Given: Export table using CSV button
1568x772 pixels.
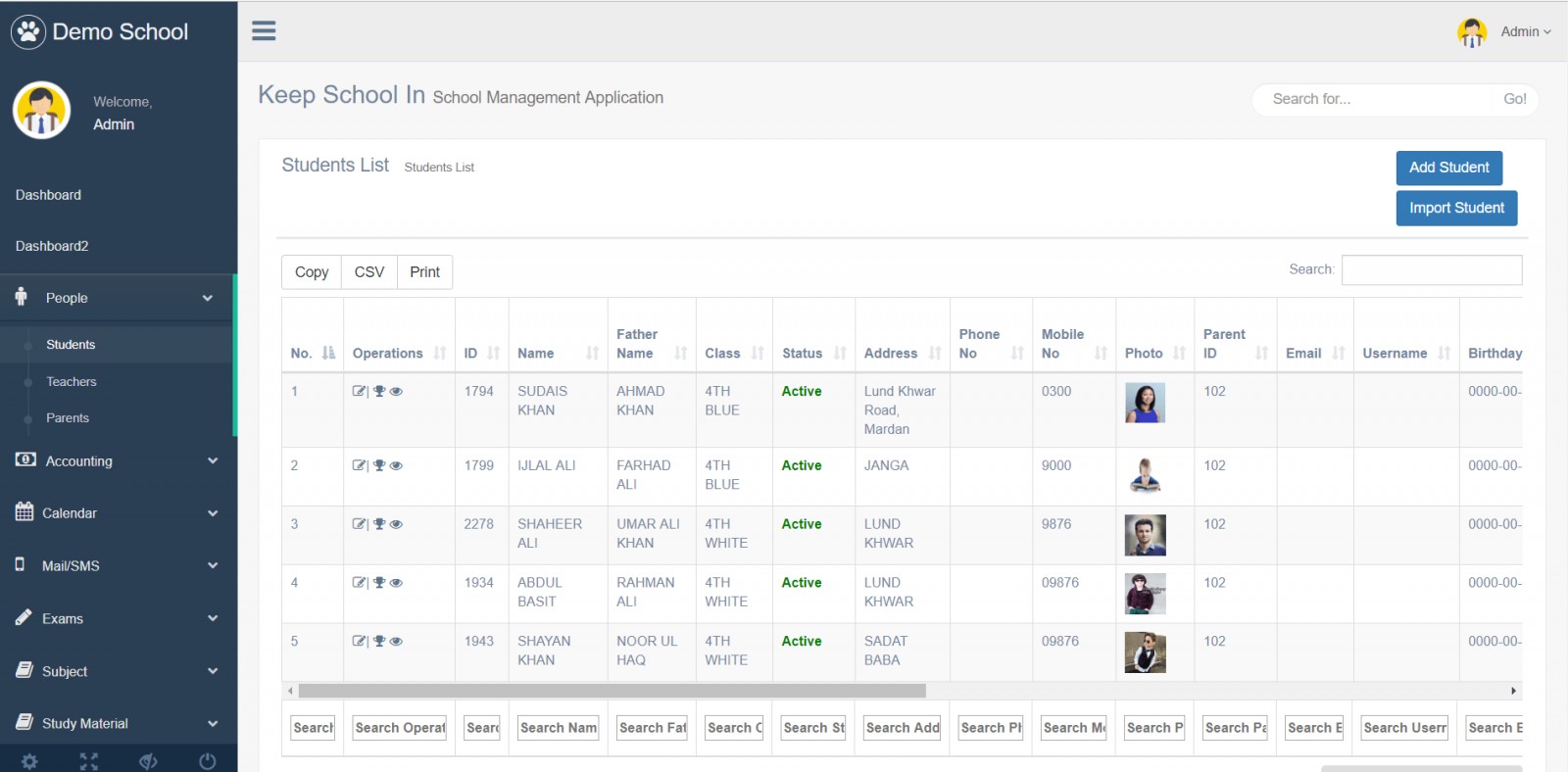Looking at the screenshot, I should (x=368, y=272).
